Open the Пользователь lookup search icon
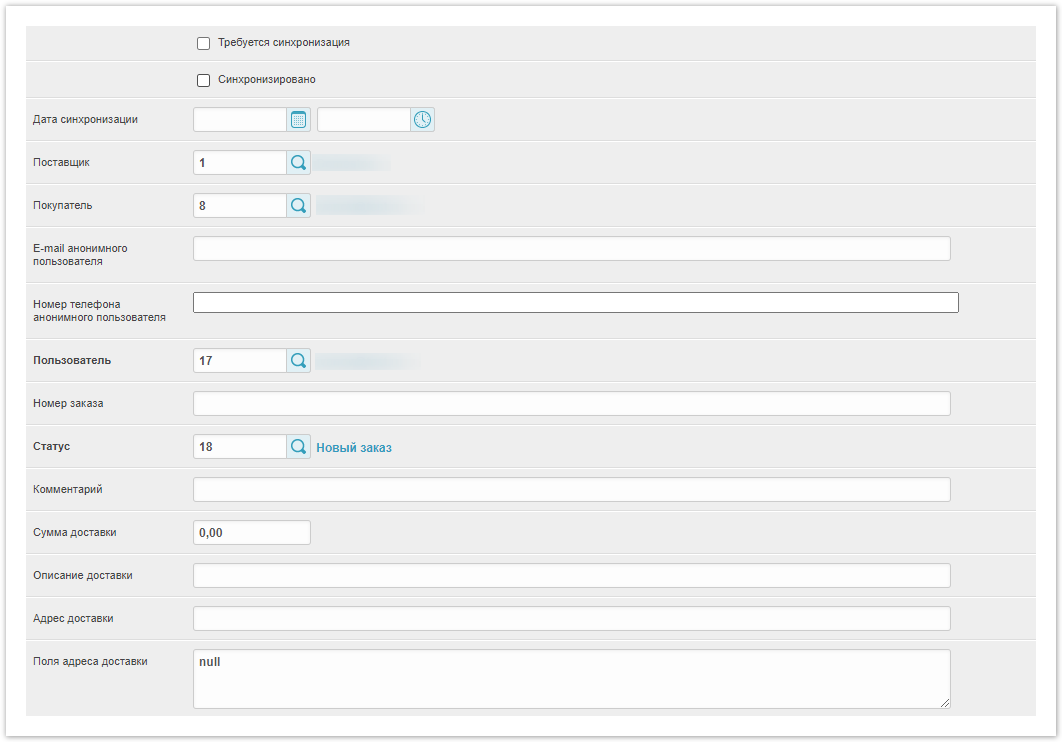The image size is (1062, 742). pos(298,361)
